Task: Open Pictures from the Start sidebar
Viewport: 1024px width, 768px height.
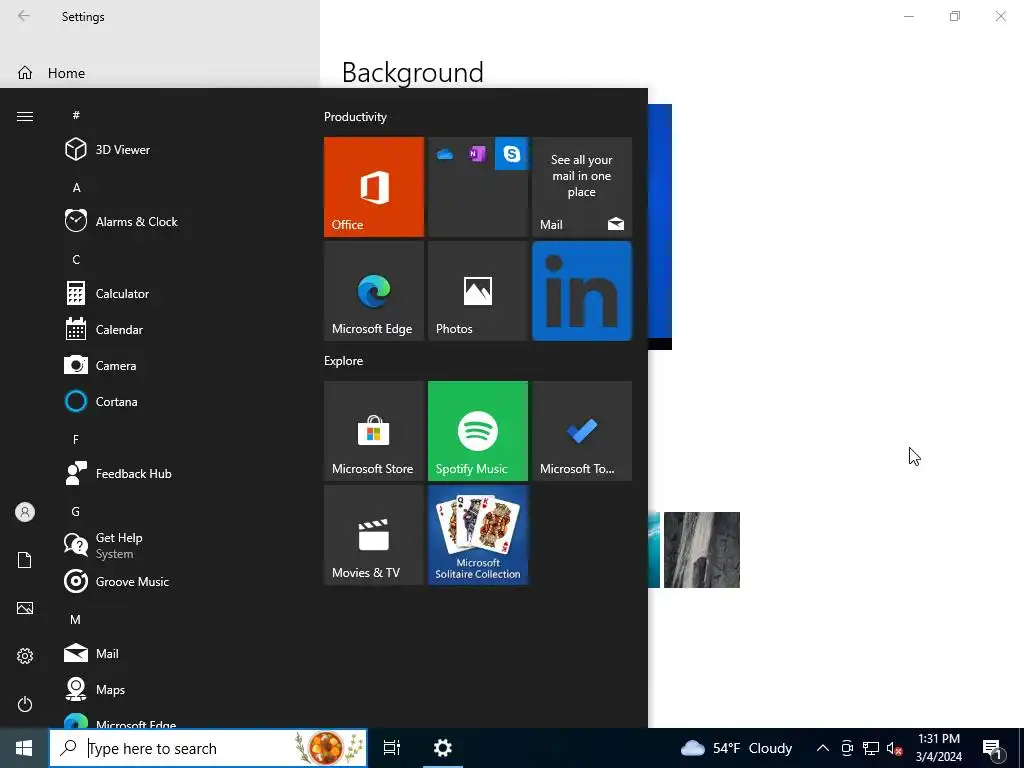Action: (x=25, y=608)
